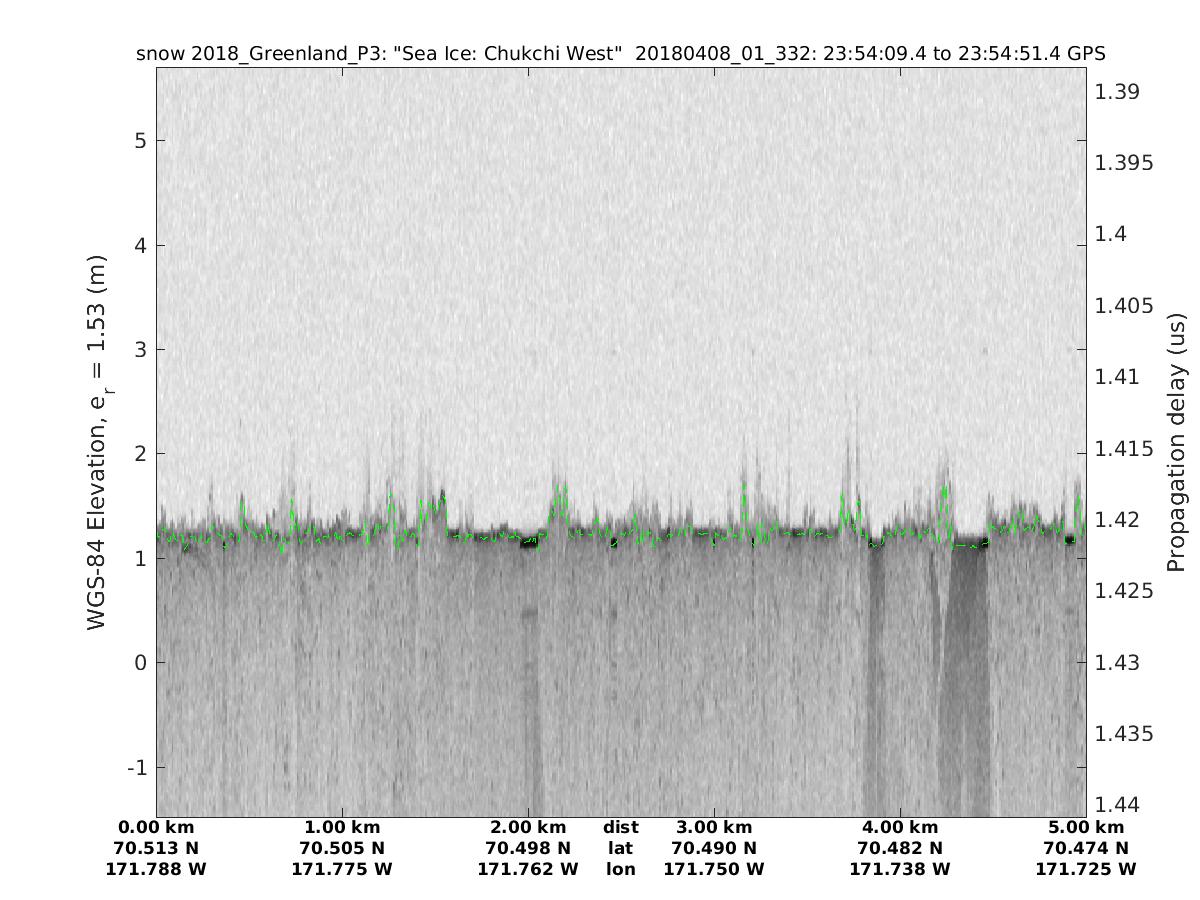Image resolution: width=1200 pixels, height=900 pixels.
Task: Select the "1.415" propagation delay tick label
Action: coord(1122,448)
